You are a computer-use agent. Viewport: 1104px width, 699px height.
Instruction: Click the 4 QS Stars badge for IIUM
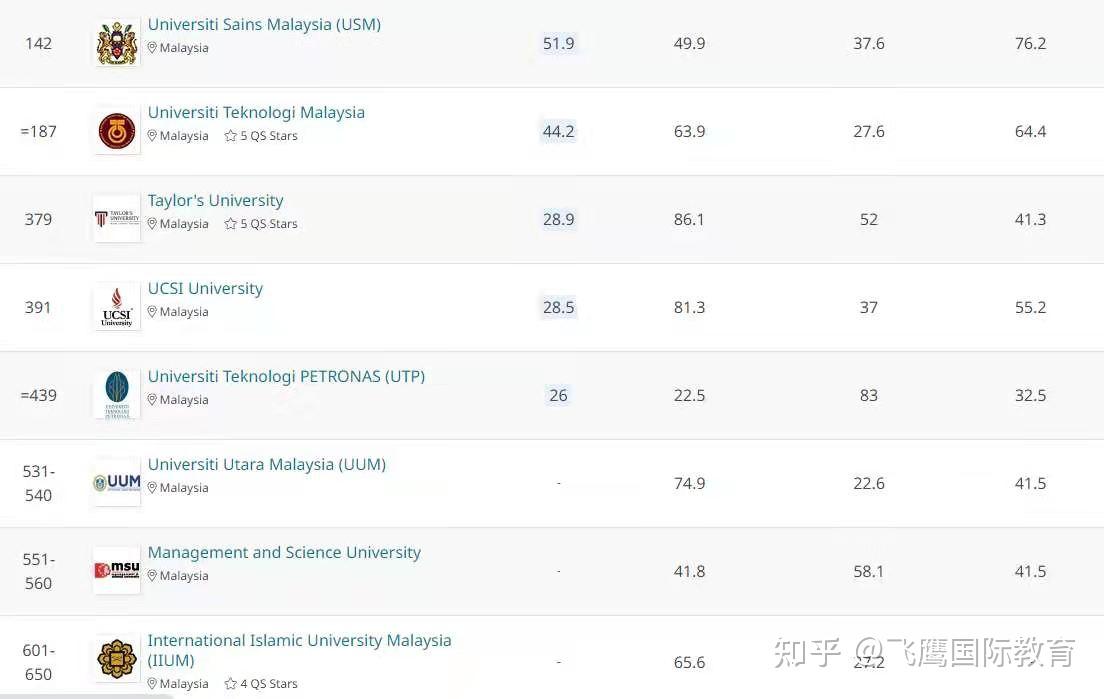click(x=261, y=684)
